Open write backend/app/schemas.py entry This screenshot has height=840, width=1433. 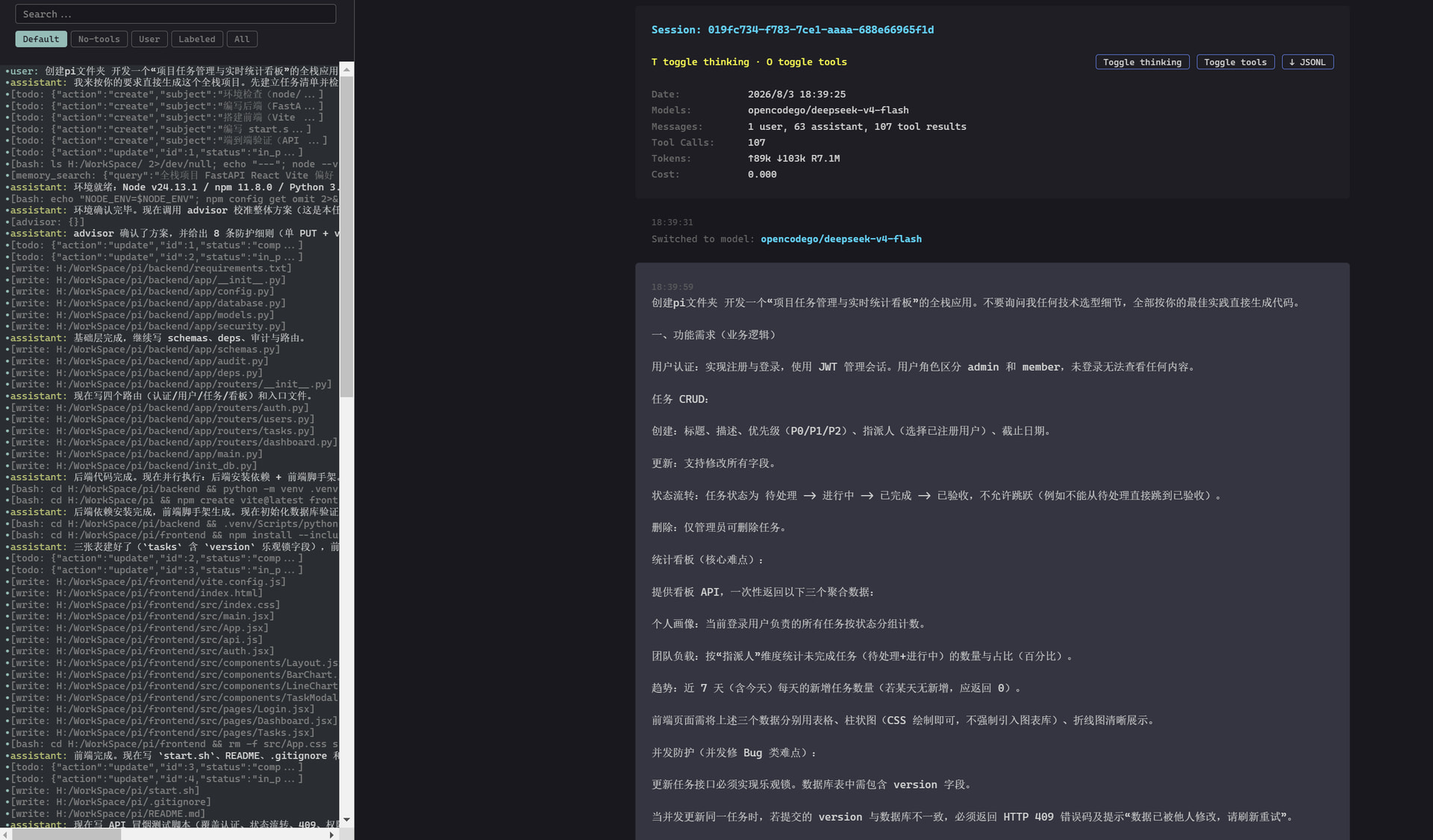(x=146, y=349)
